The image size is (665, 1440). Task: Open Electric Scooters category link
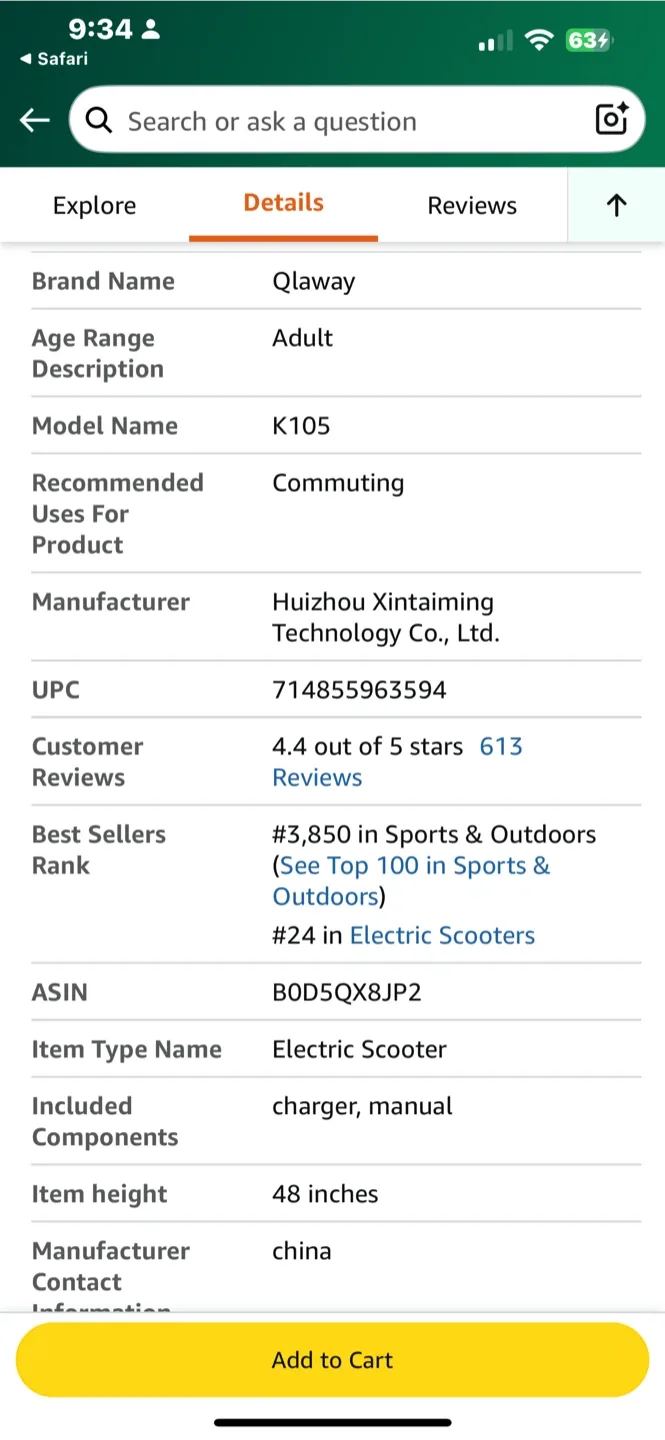pos(442,936)
